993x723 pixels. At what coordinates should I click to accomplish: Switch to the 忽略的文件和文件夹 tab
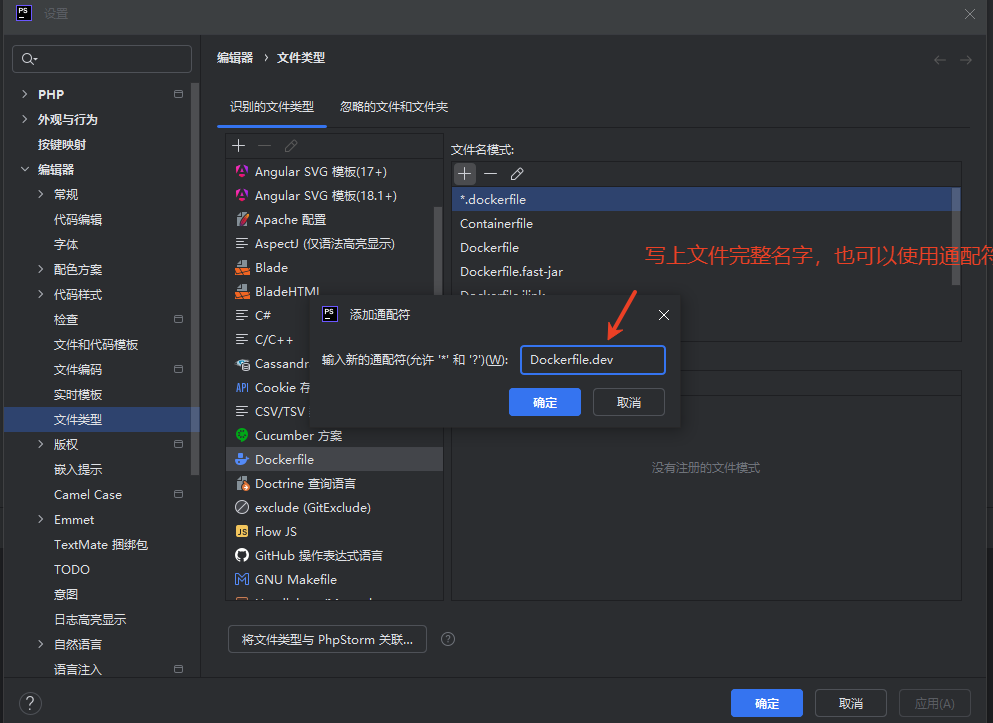click(x=393, y=106)
